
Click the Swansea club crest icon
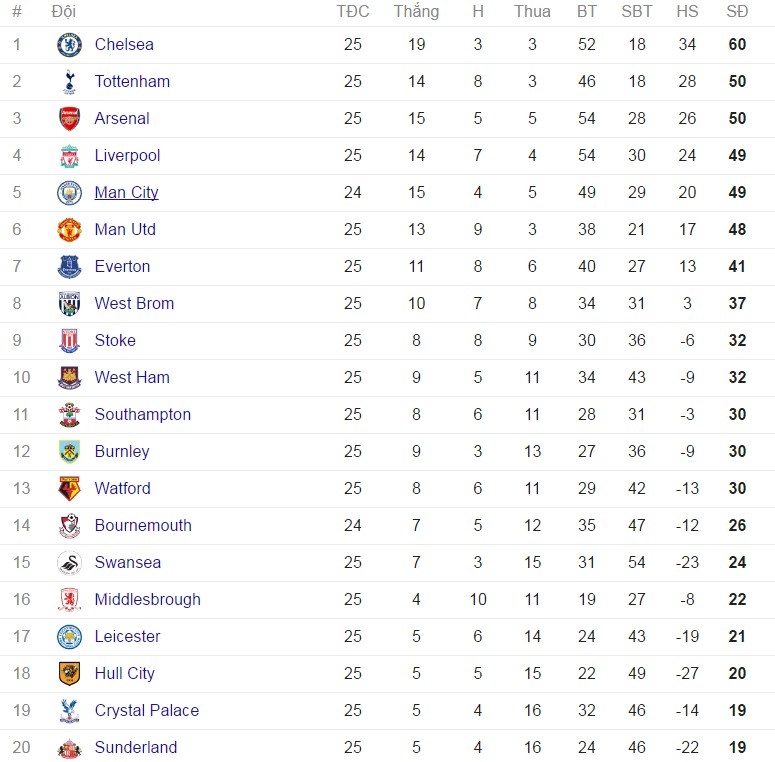click(69, 563)
